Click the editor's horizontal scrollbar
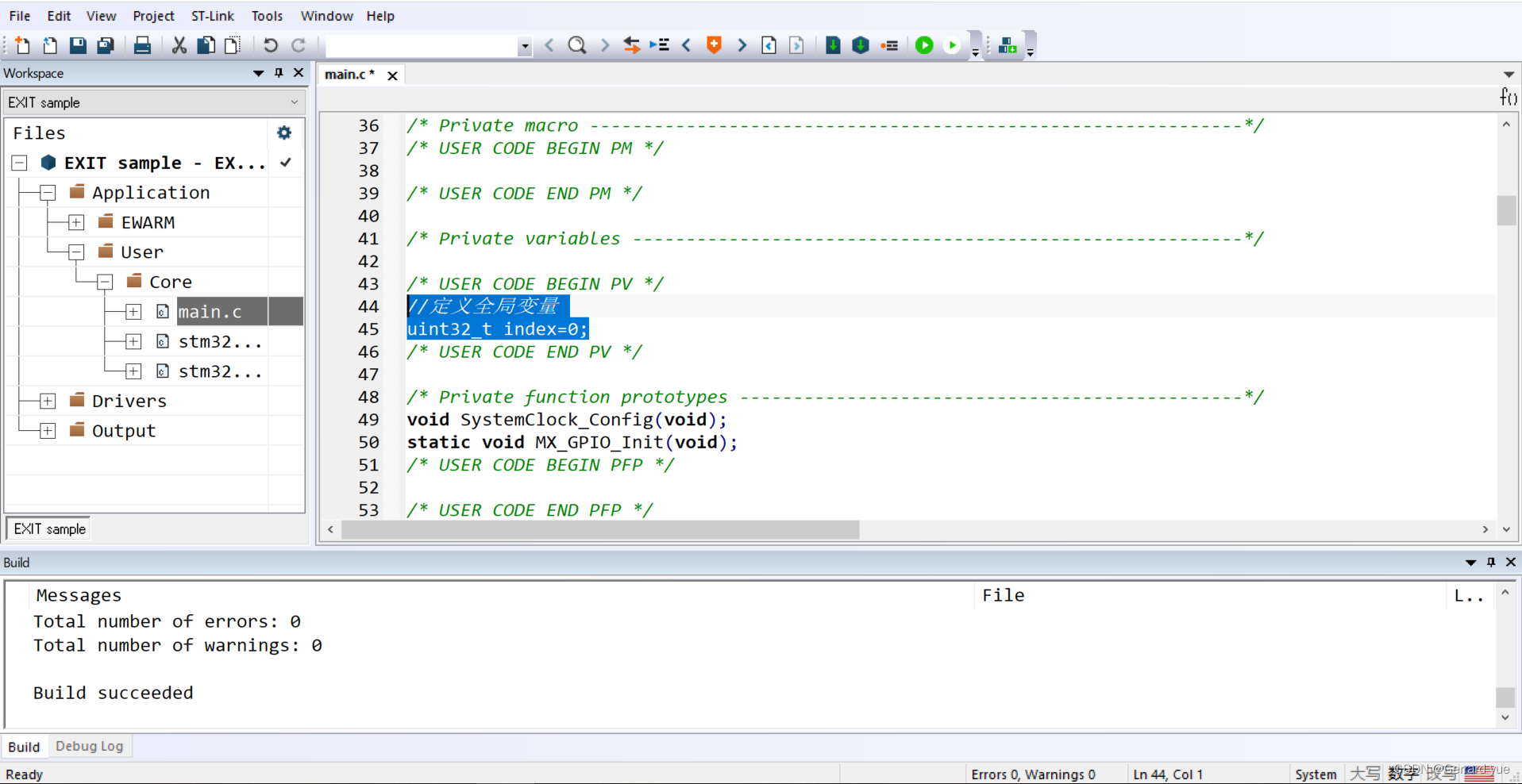This screenshot has height=784, width=1522. [599, 530]
